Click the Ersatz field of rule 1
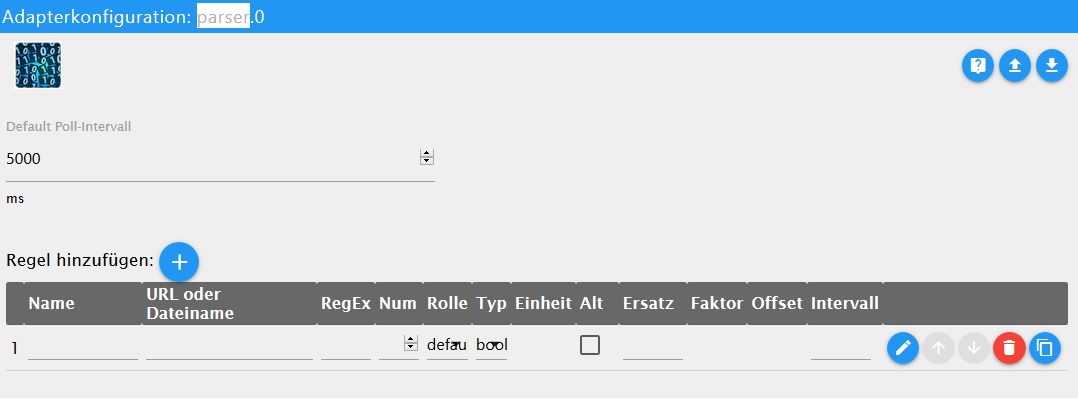 pyautogui.click(x=653, y=346)
